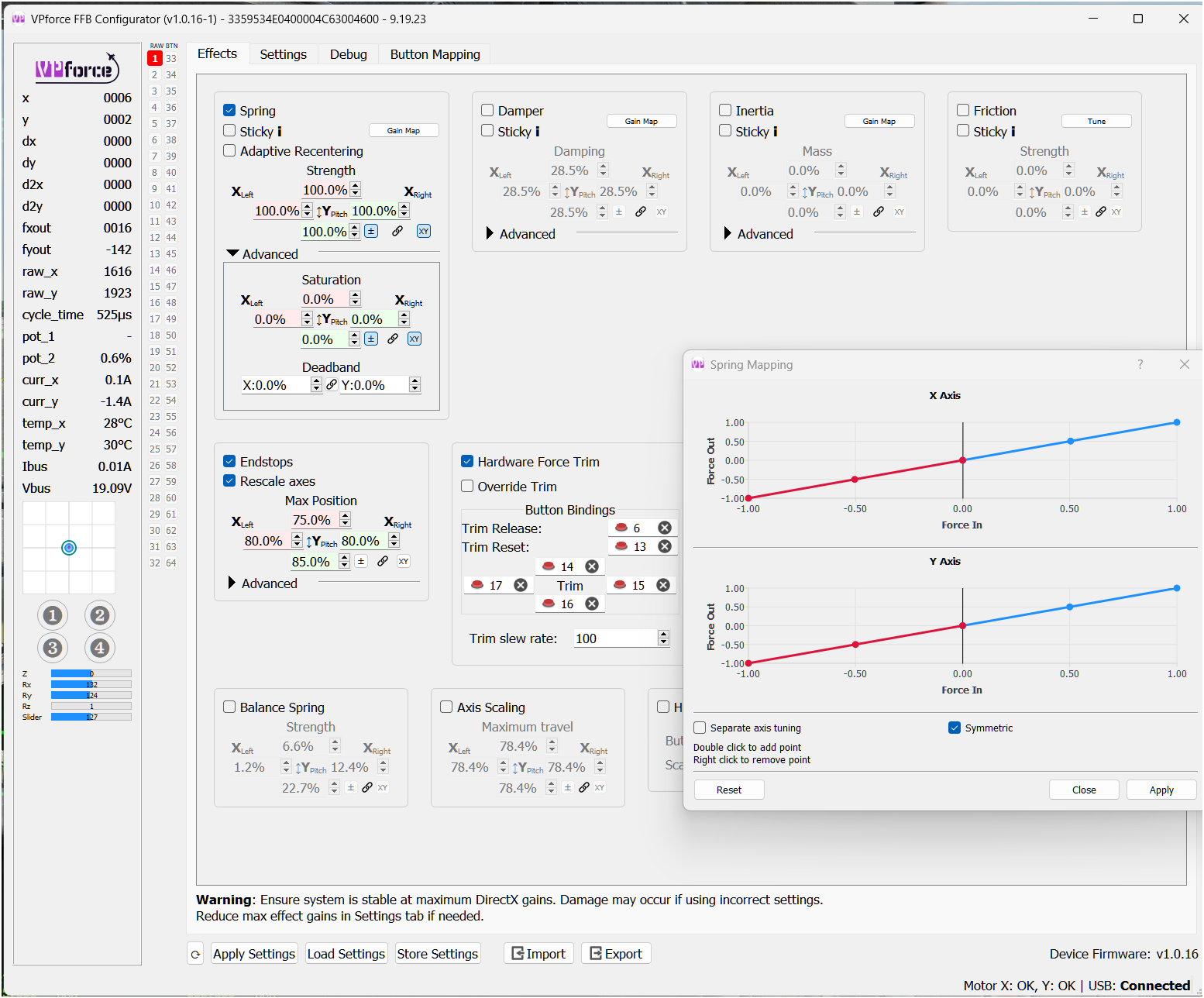1204x998 pixels.
Task: Click the chain link icon for Max Position
Action: [383, 561]
